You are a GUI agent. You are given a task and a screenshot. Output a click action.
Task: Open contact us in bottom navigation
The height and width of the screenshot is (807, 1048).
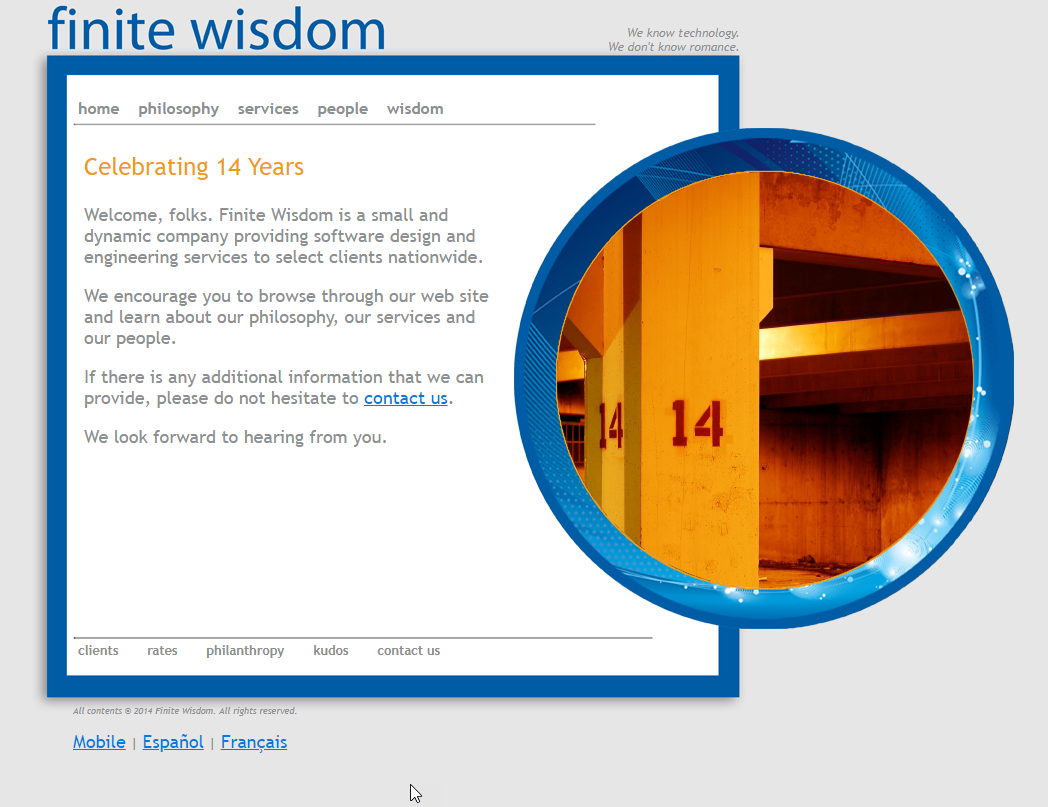coord(408,650)
